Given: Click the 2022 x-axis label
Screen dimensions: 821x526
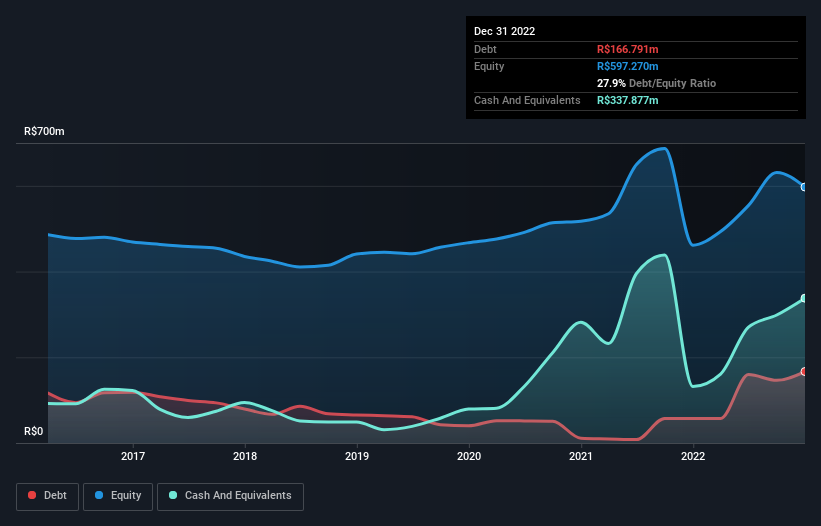Looking at the screenshot, I should tap(693, 456).
